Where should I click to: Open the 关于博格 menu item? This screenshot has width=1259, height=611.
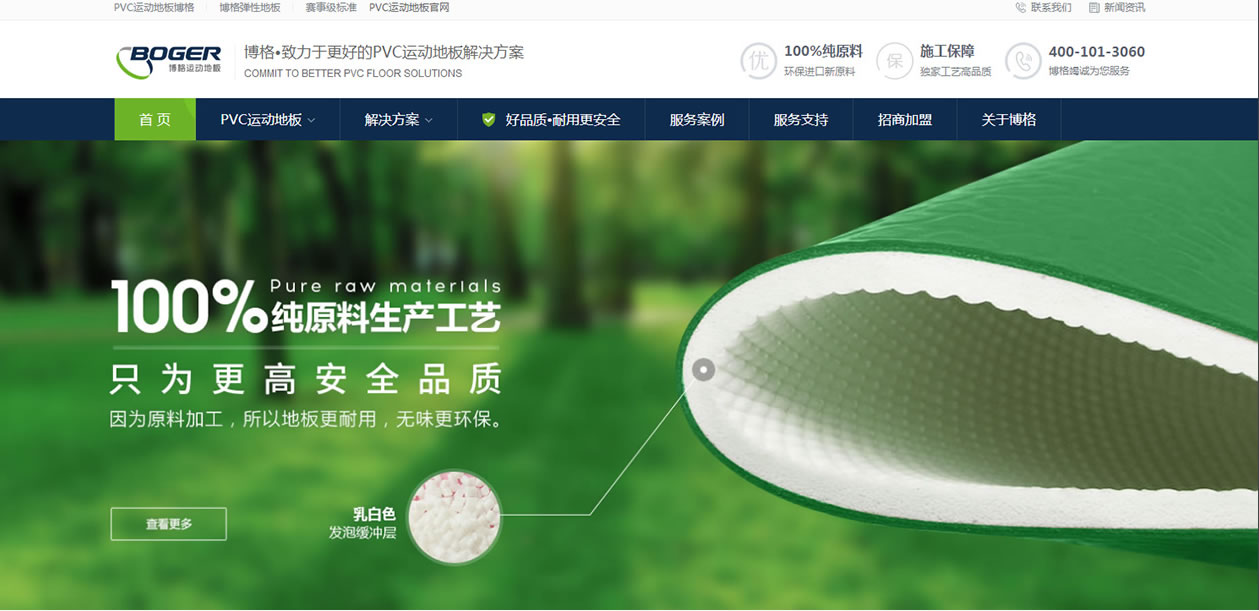click(x=1009, y=119)
